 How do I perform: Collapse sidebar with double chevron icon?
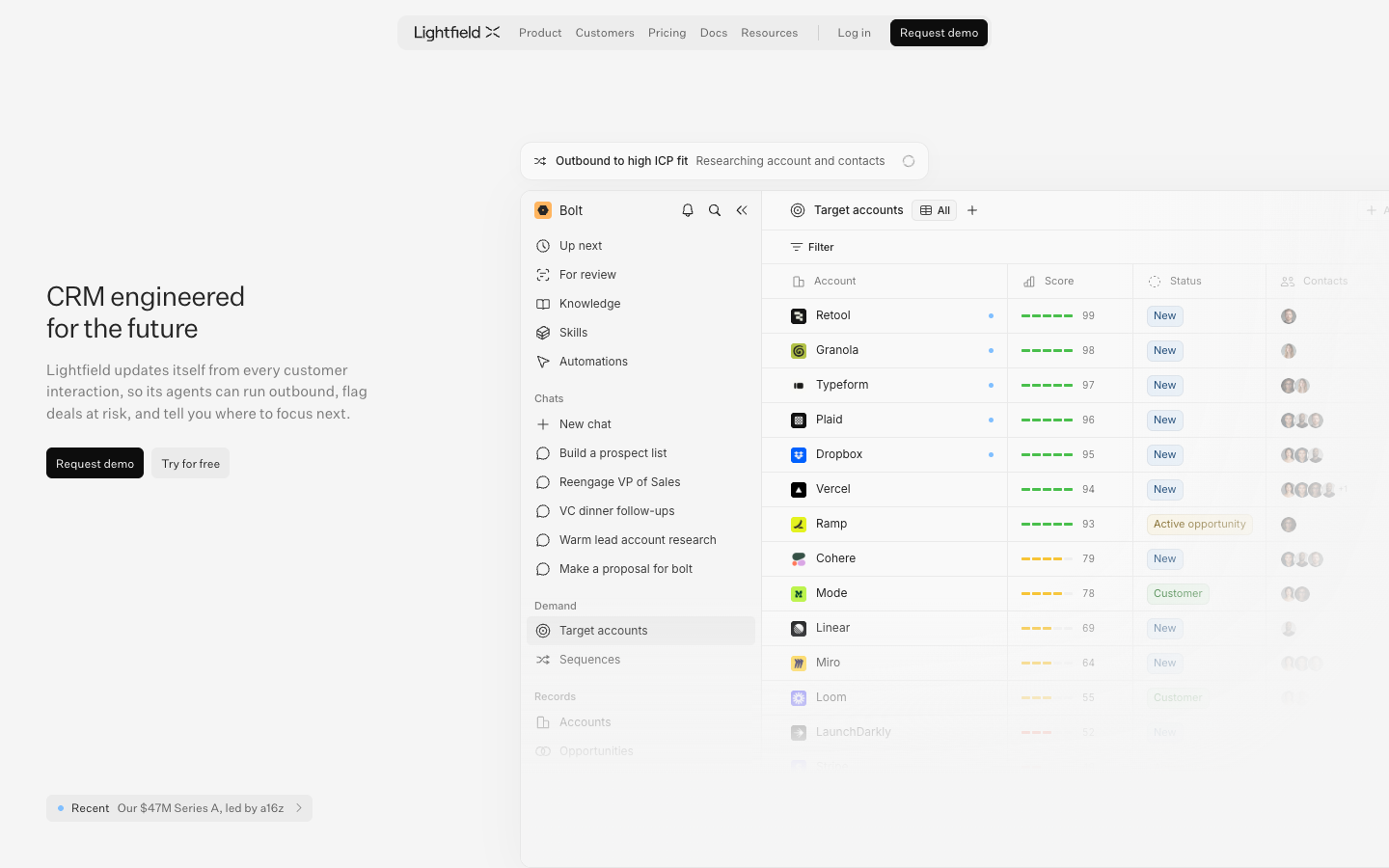(x=742, y=210)
